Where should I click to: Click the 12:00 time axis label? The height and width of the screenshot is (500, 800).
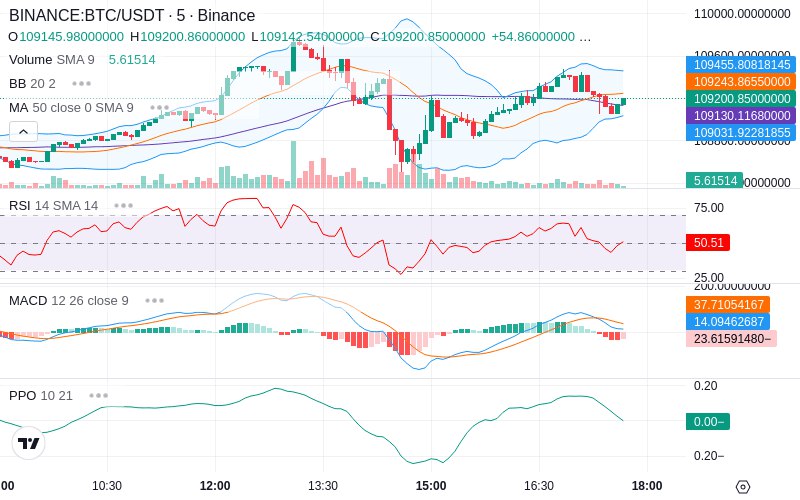[215, 486]
